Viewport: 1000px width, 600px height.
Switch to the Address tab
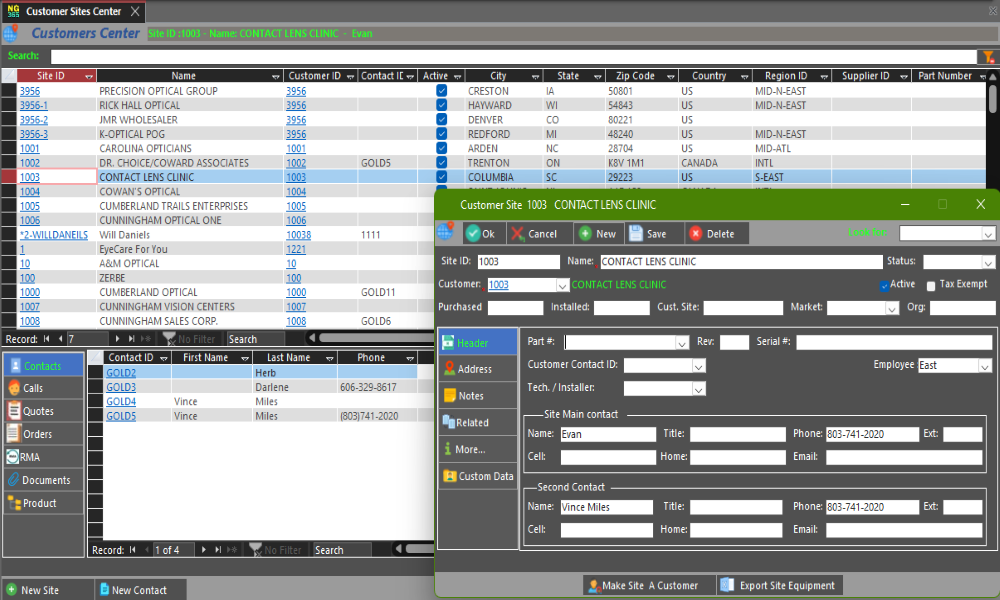tap(474, 369)
